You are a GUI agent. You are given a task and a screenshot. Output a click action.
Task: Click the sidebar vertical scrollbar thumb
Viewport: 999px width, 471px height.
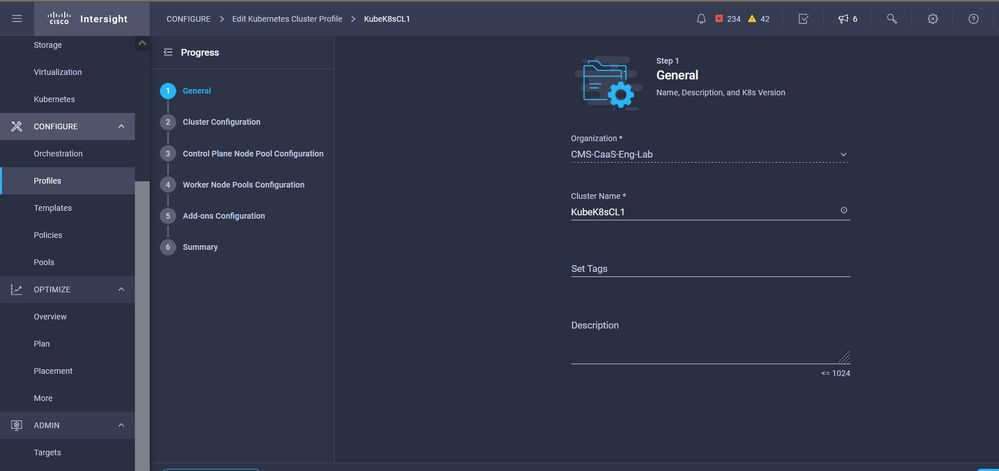[142, 326]
